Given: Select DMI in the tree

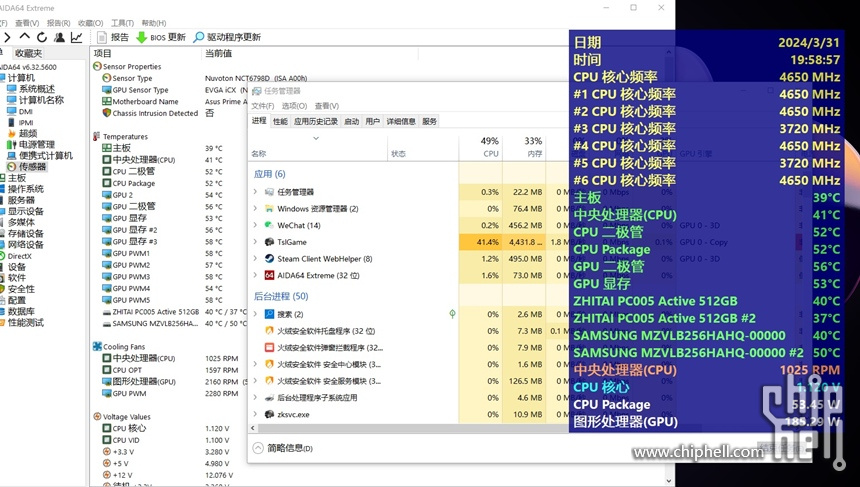Looking at the screenshot, I should tap(26, 111).
